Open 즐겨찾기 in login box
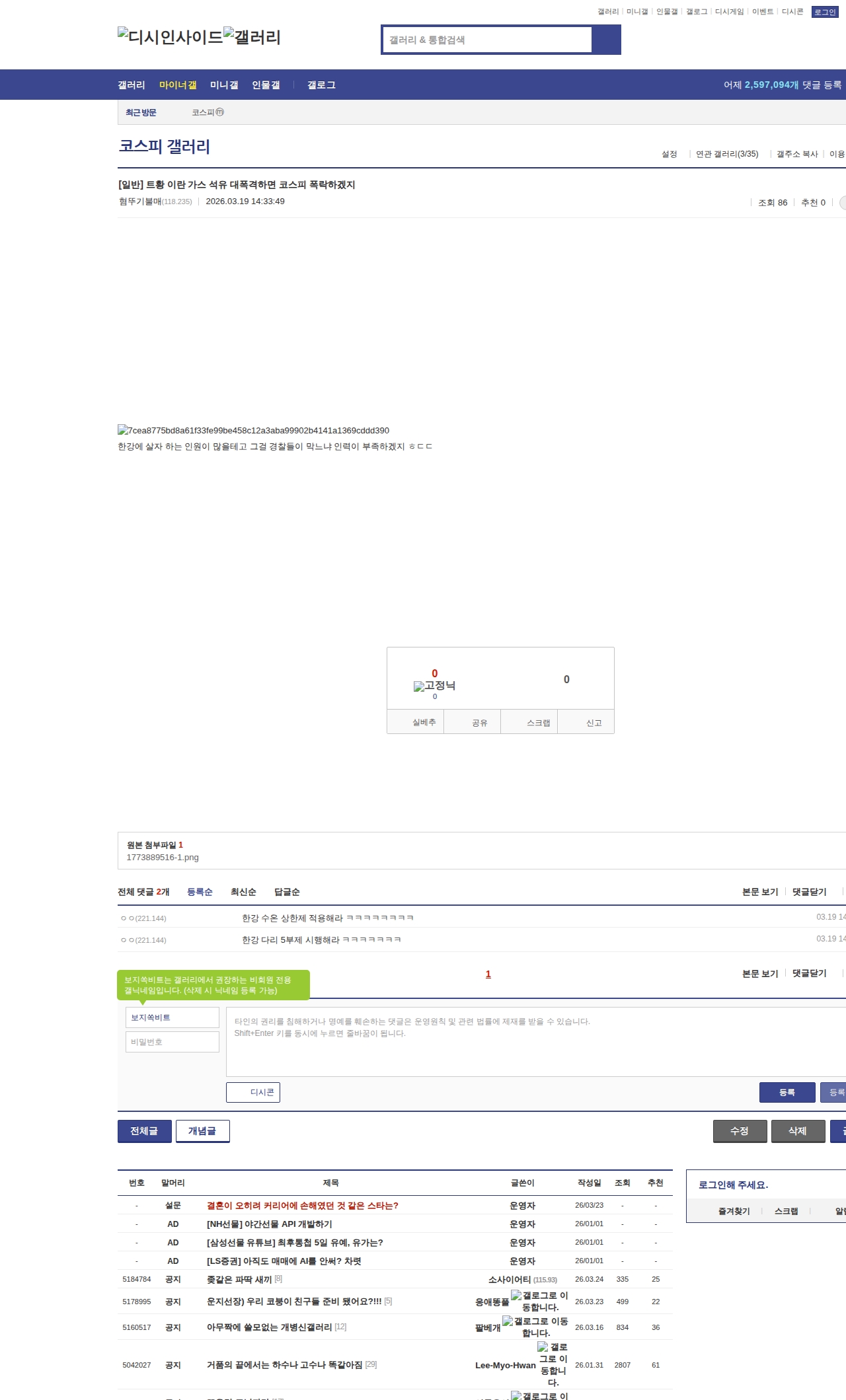 coord(734,1211)
